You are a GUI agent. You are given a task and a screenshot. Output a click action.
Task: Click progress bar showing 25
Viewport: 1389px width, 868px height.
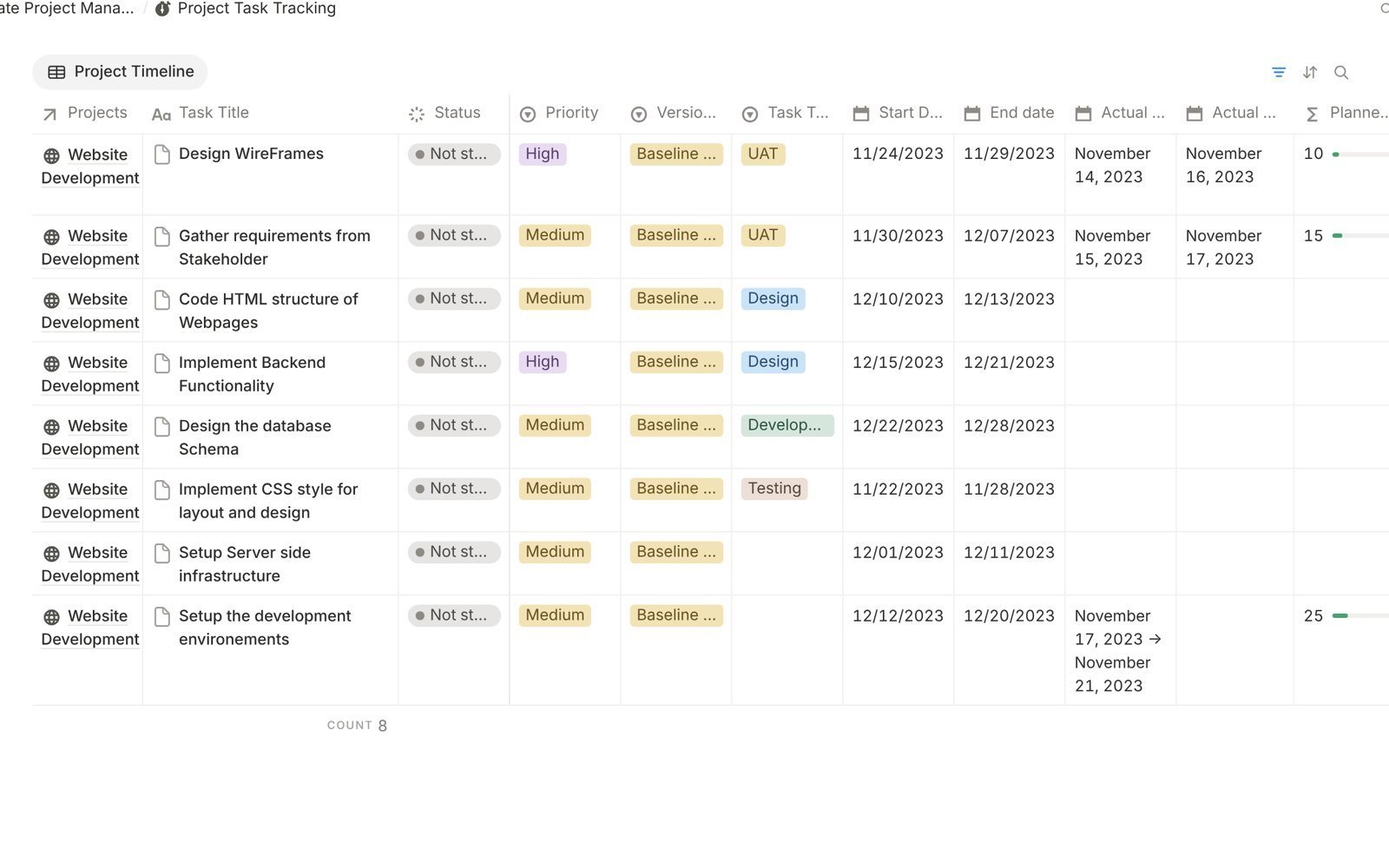pyautogui.click(x=1360, y=616)
